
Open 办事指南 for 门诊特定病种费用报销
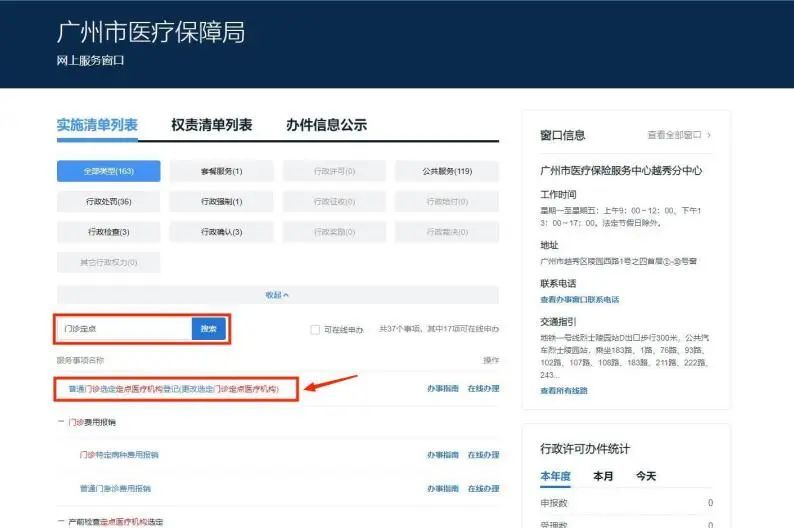pyautogui.click(x=443, y=455)
